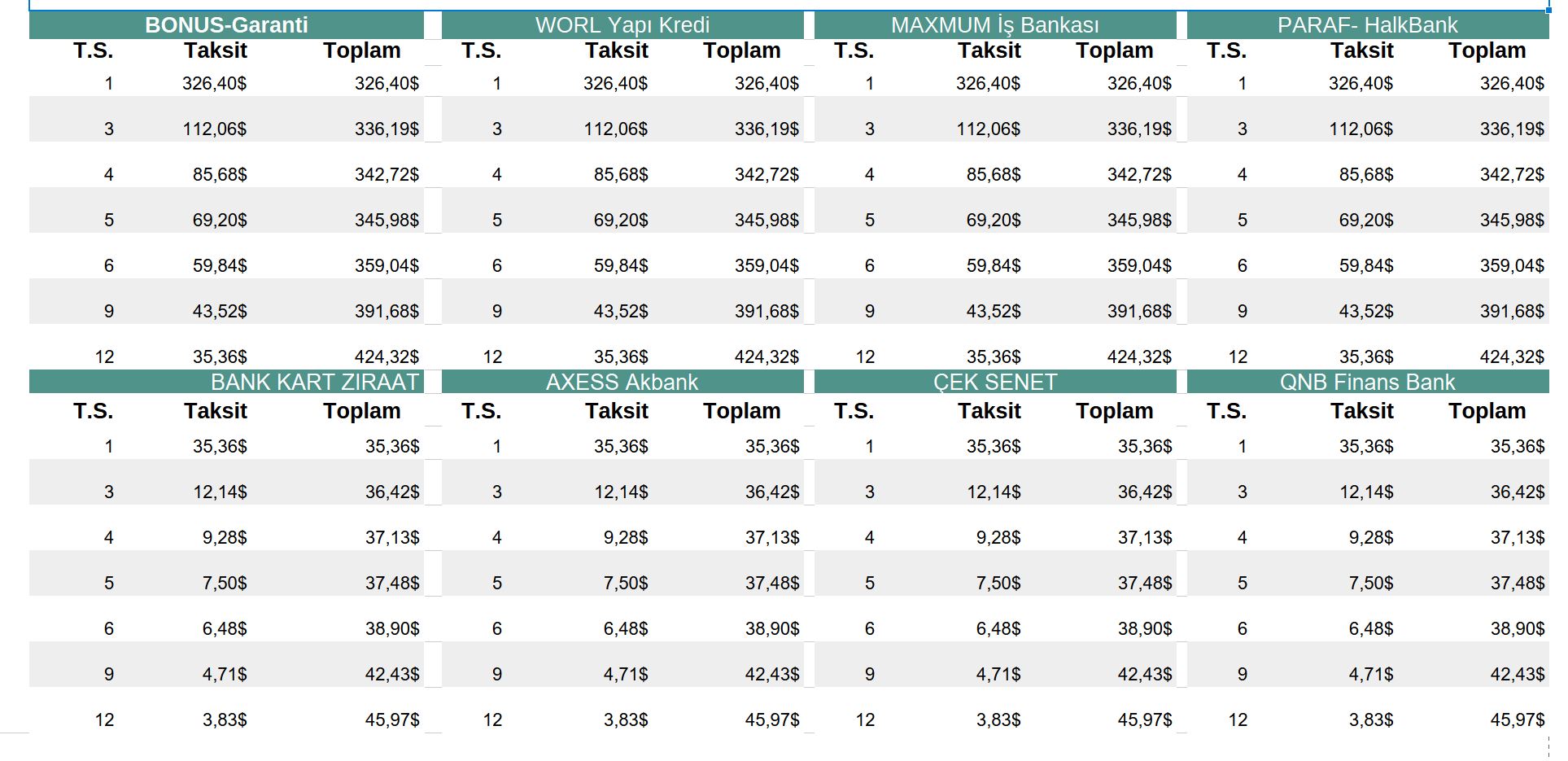The height and width of the screenshot is (761, 1568).
Task: Click the 38,90$ total under AXESS Akbank
Action: tap(772, 628)
